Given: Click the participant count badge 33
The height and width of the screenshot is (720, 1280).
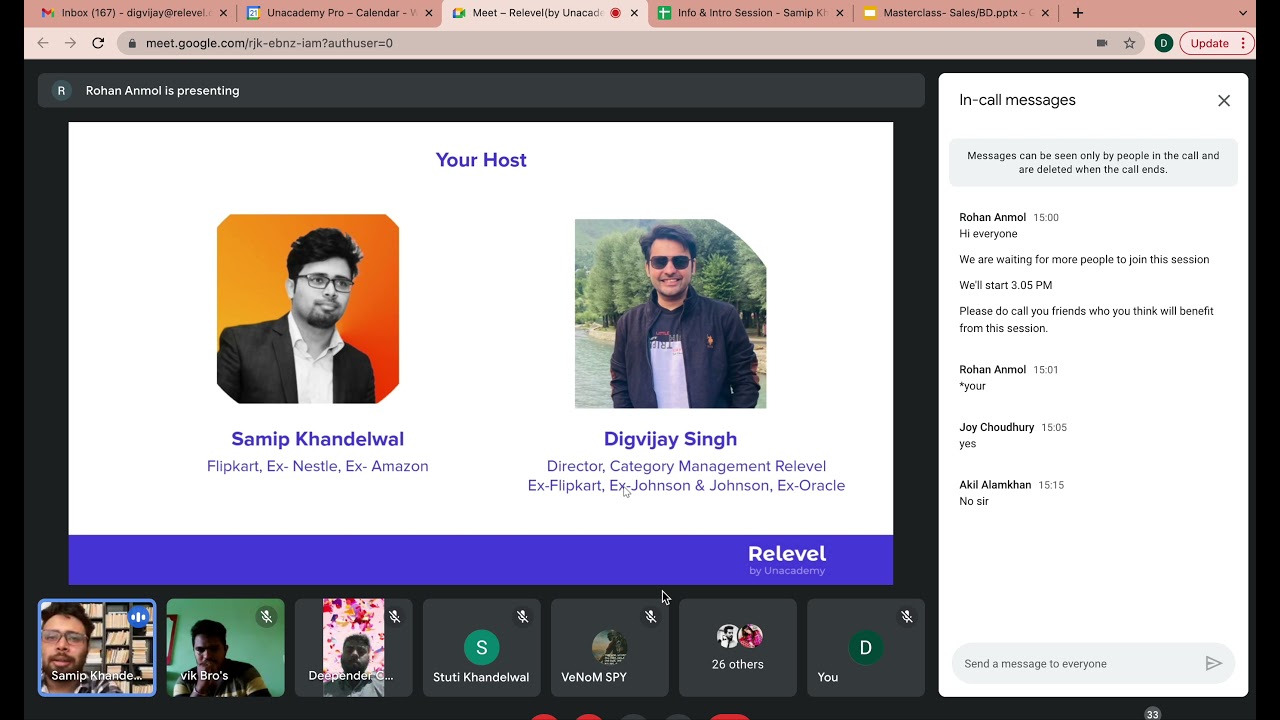Looking at the screenshot, I should (x=1152, y=714).
